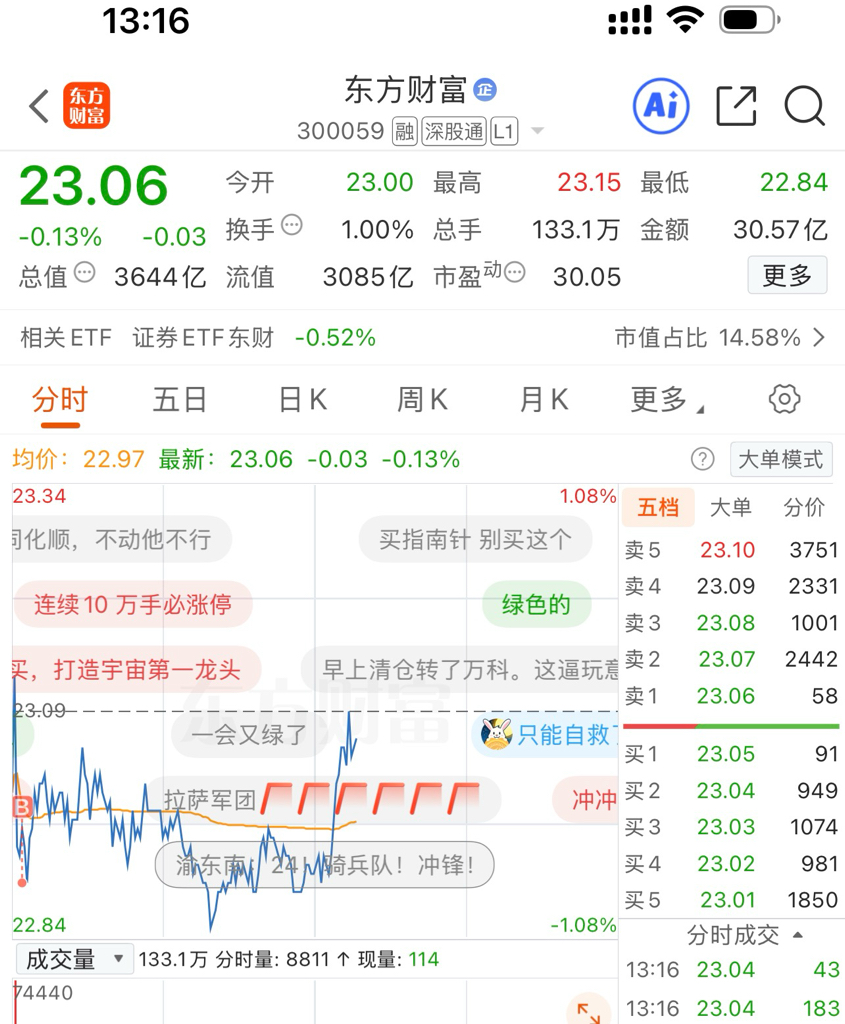Switch to the 日K tab
The image size is (845, 1024).
(302, 399)
